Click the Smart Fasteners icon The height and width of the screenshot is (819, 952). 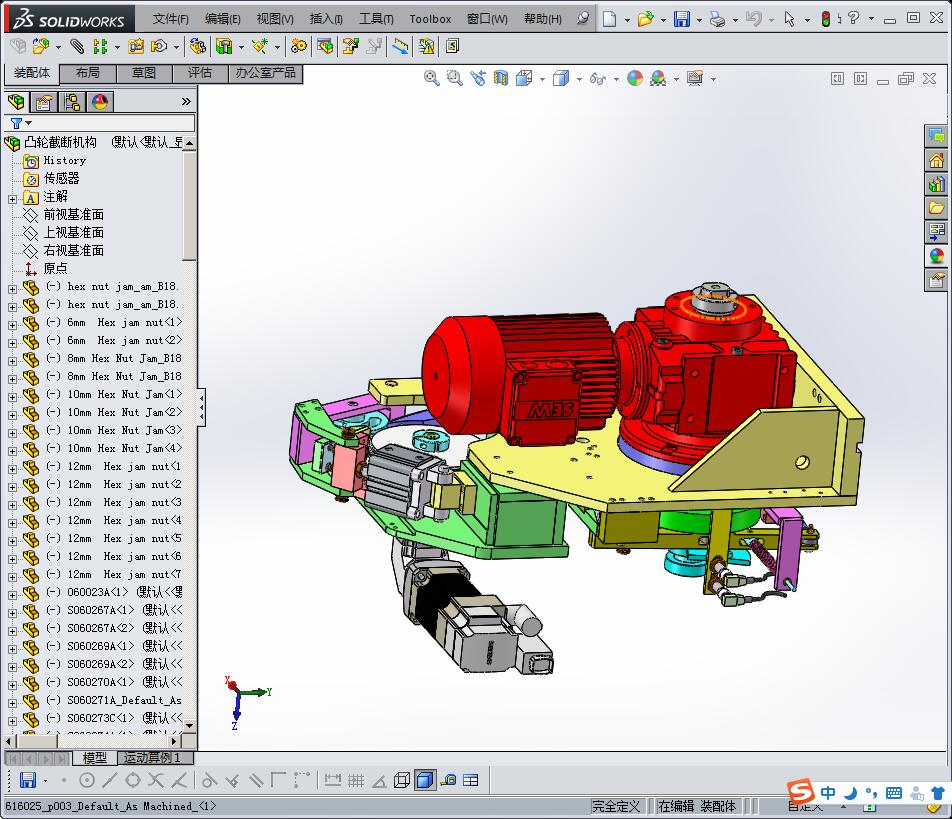(x=136, y=46)
